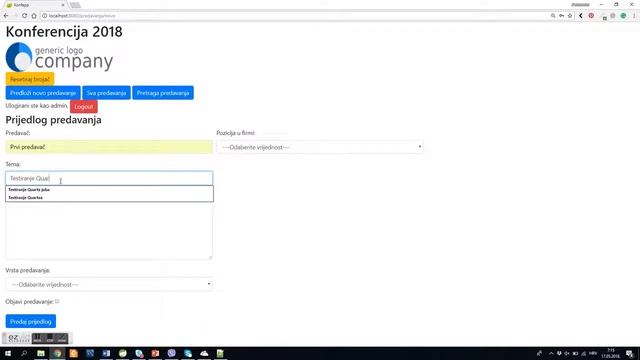Viewport: 640px width, 360px height.
Task: Open the purple Viber icon in taskbar
Action: 171,353
